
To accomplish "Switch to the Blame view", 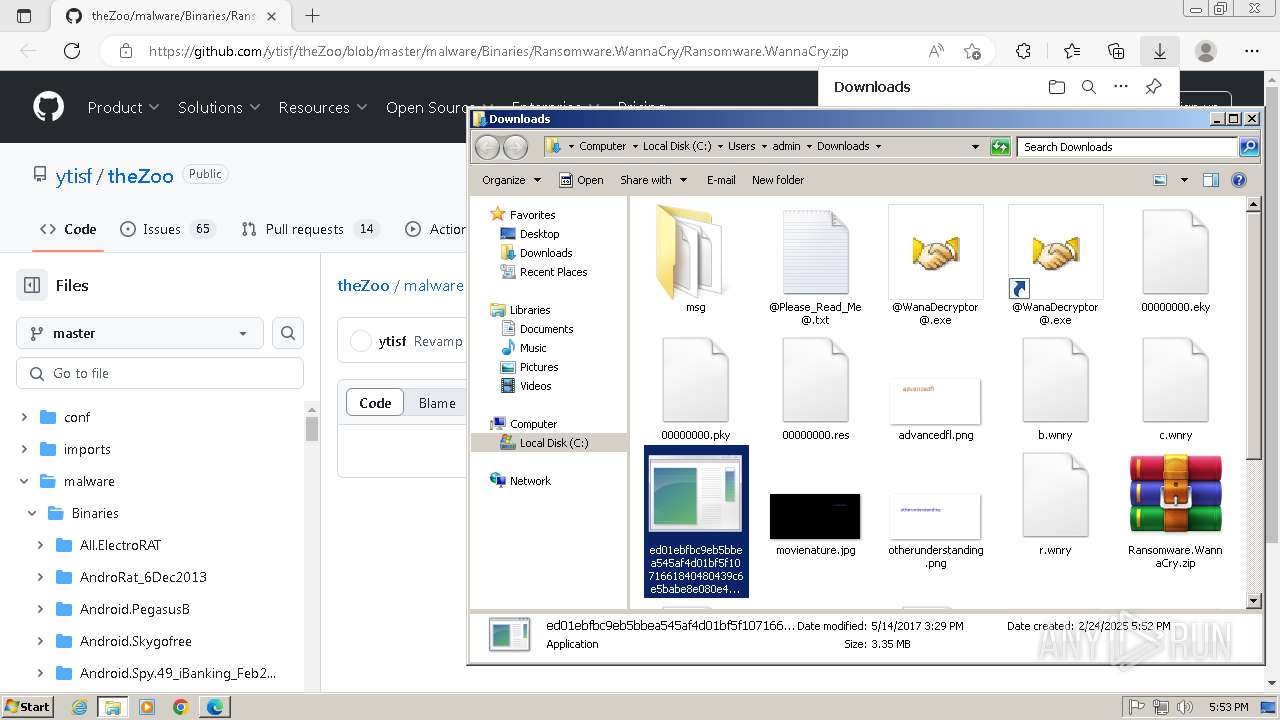I will [x=437, y=403].
